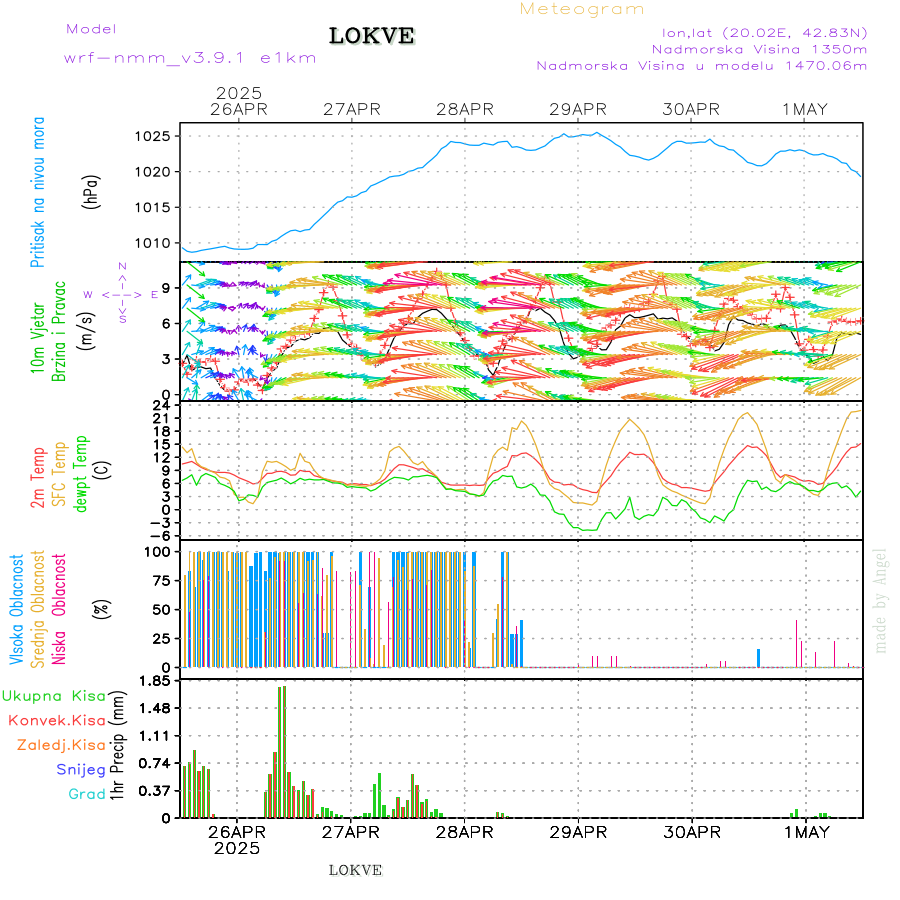
Task: Click the "lon,lat (20.02E, 42.83N)" coordinates text
Action: [x=764, y=33]
